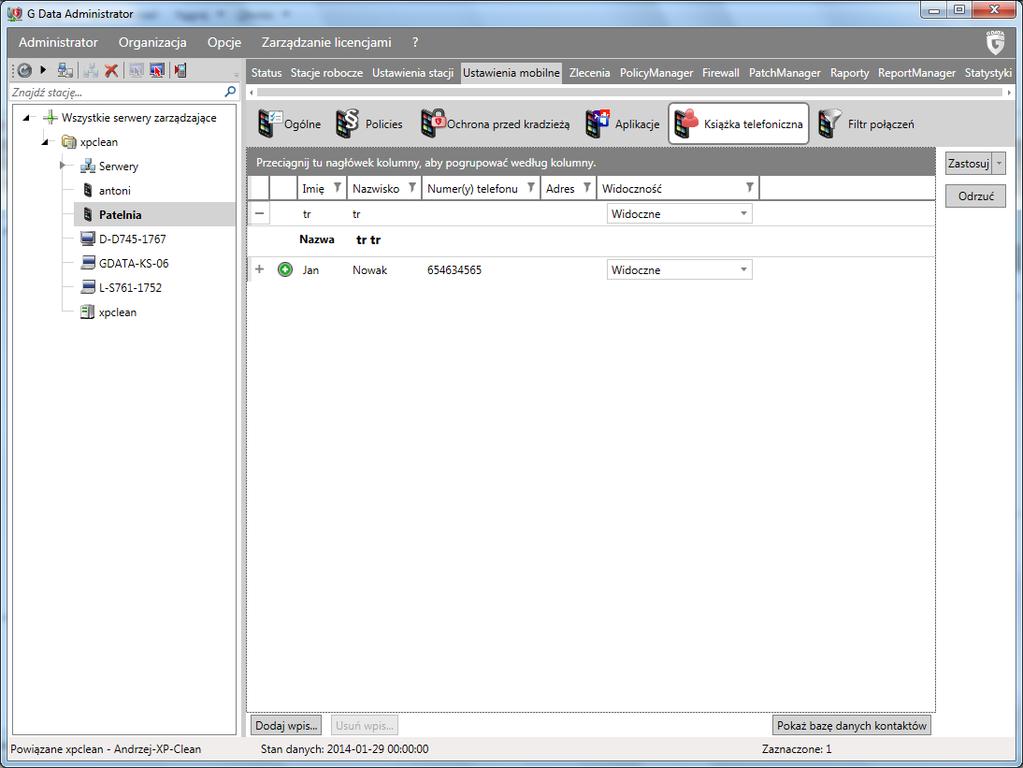The height and width of the screenshot is (768, 1023).
Task: Switch to the Status tab
Action: tap(266, 72)
